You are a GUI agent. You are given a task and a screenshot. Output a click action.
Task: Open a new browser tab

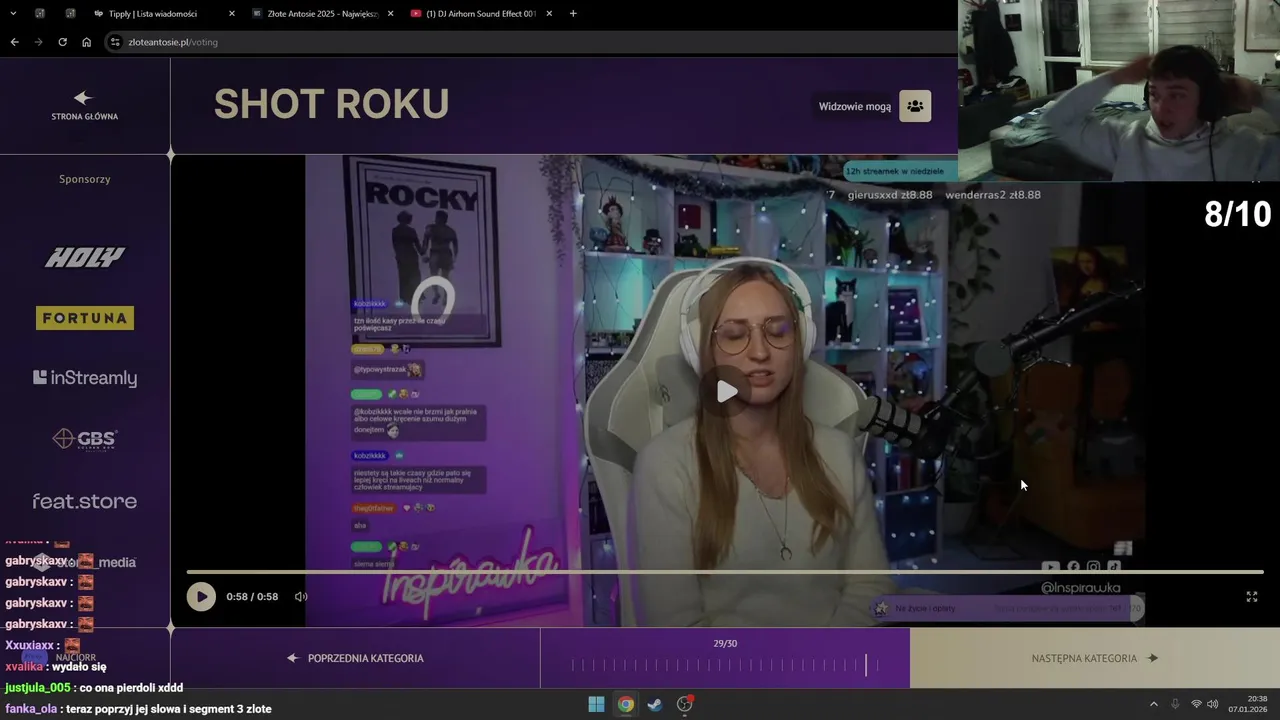(573, 14)
